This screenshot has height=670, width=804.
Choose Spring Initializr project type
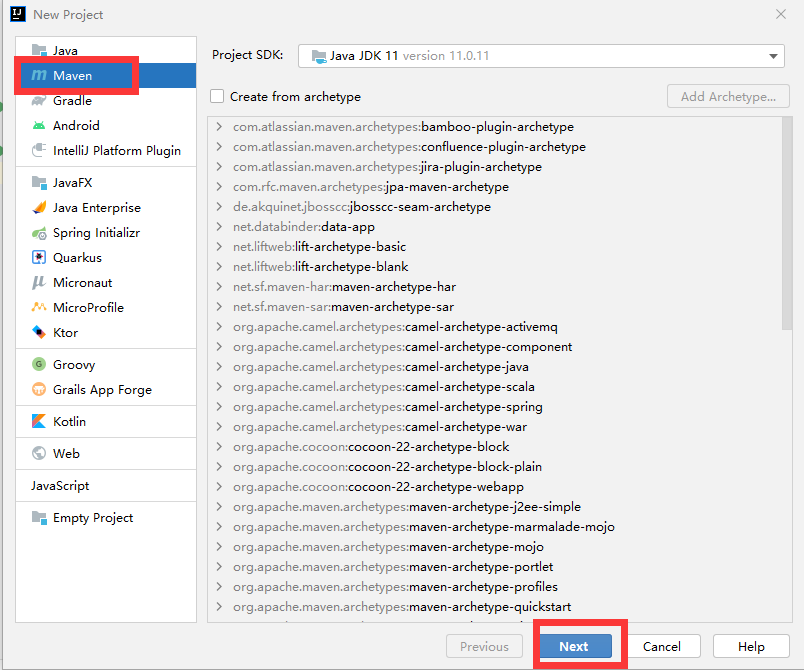click(x=106, y=233)
